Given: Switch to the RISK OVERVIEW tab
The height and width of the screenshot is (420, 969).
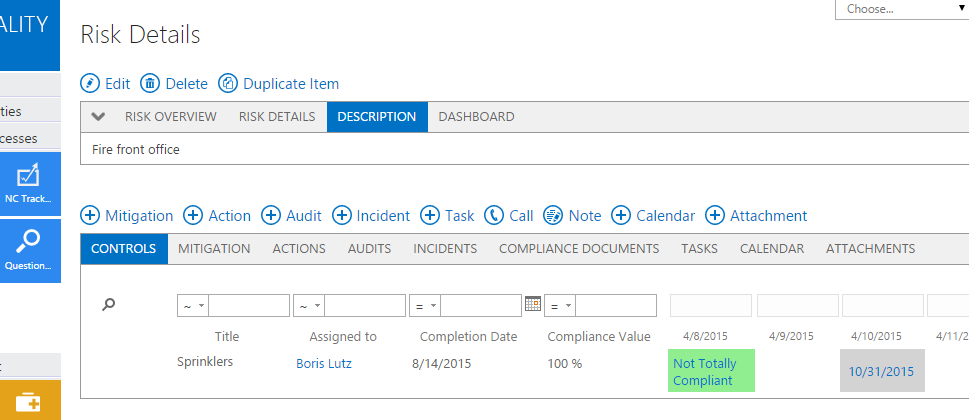Looking at the screenshot, I should point(171,117).
